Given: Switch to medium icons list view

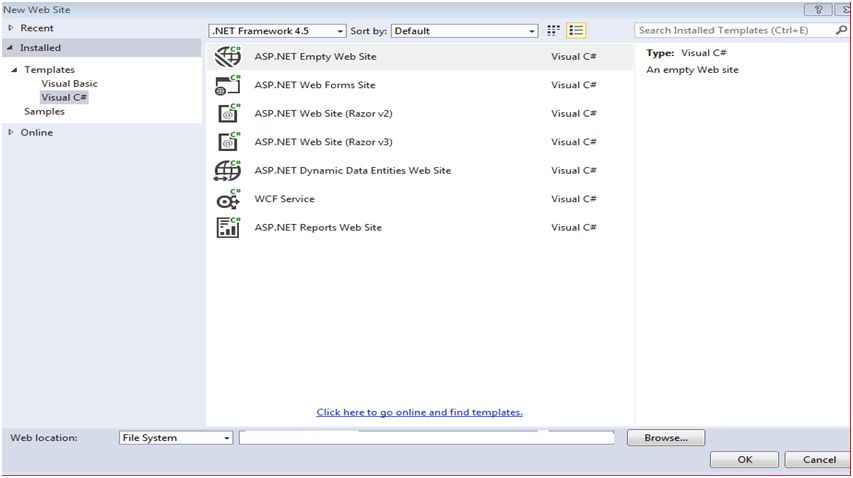Looking at the screenshot, I should tap(576, 31).
